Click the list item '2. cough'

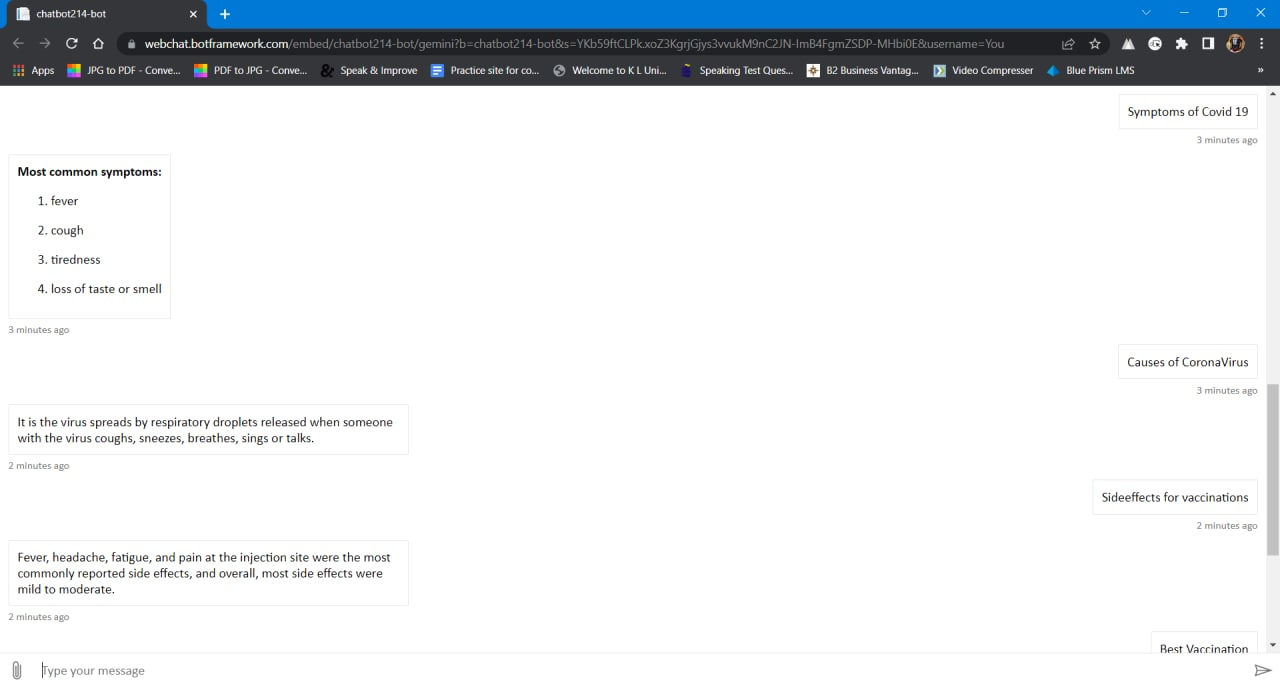pyautogui.click(x=61, y=230)
